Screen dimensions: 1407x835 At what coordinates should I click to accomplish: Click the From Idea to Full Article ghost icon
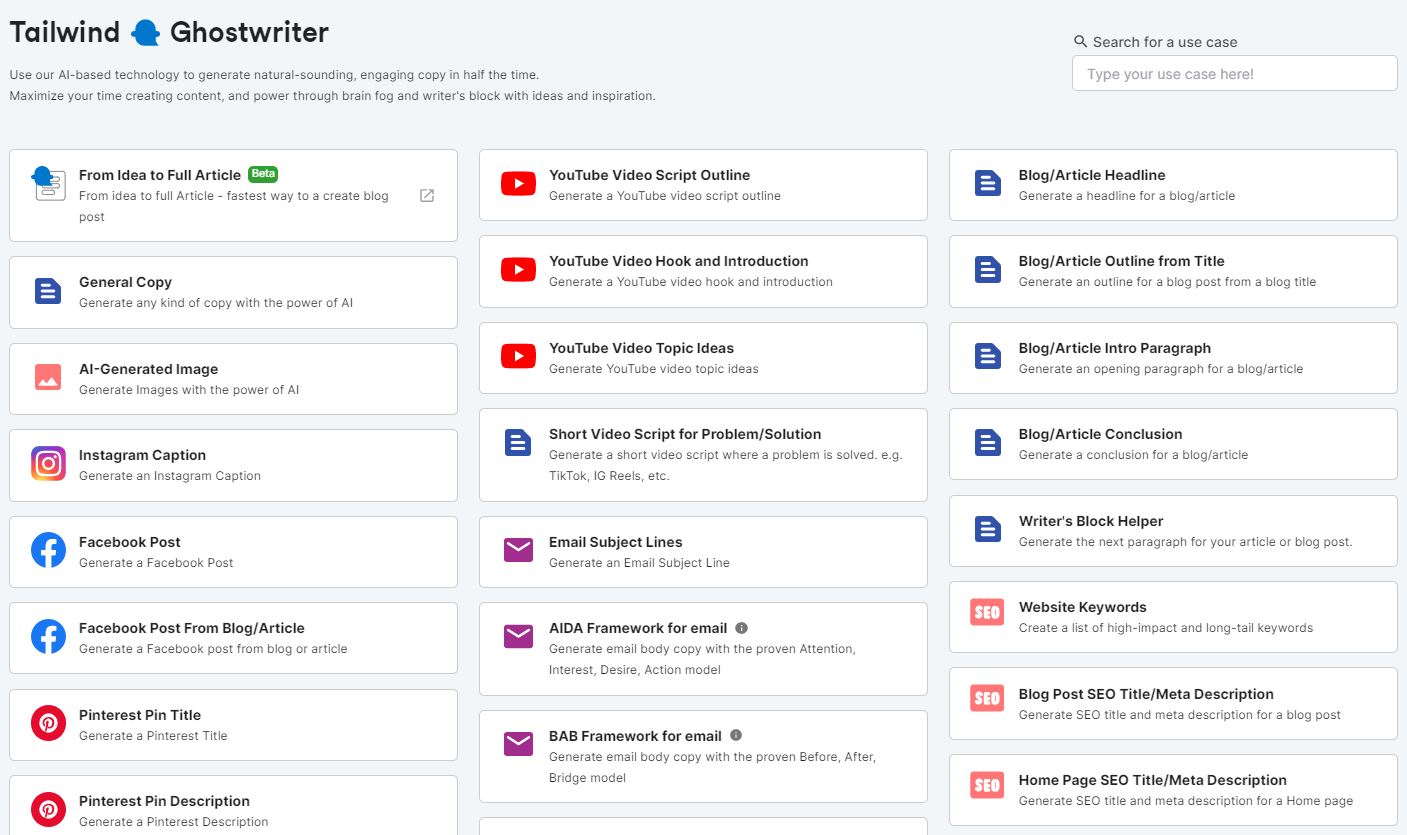pyautogui.click(x=48, y=184)
